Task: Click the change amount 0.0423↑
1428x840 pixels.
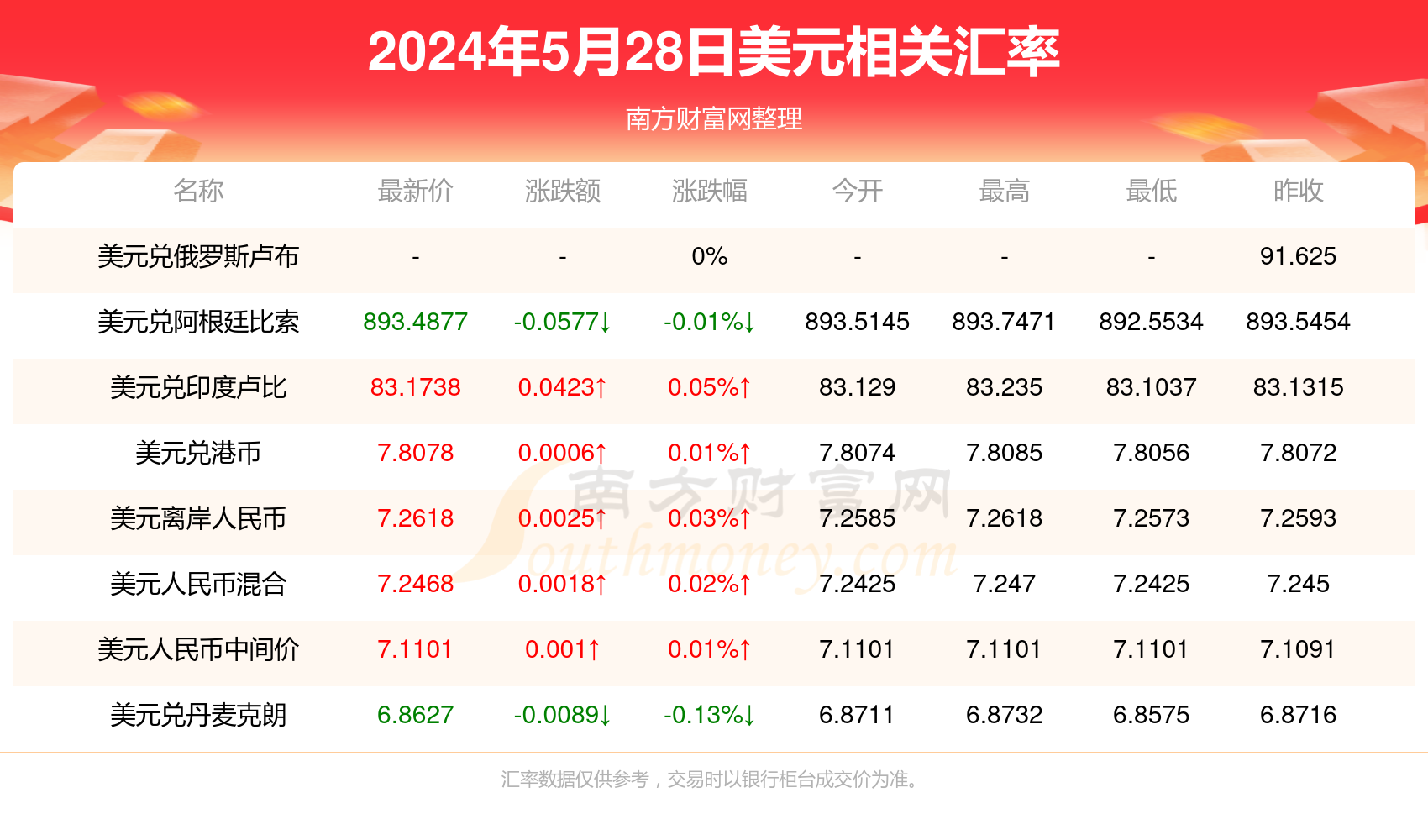Action: point(563,387)
